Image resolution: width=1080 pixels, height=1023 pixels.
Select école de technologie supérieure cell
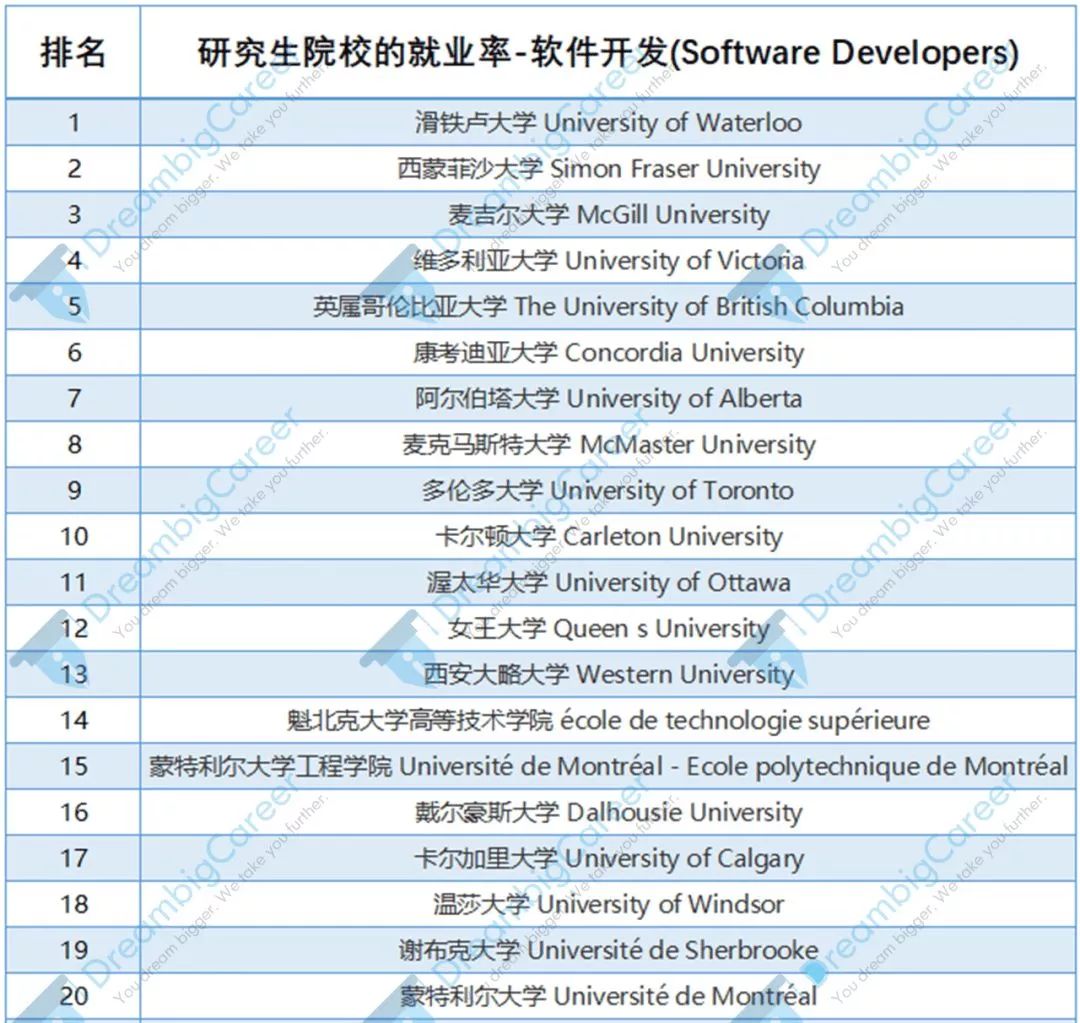click(x=608, y=721)
